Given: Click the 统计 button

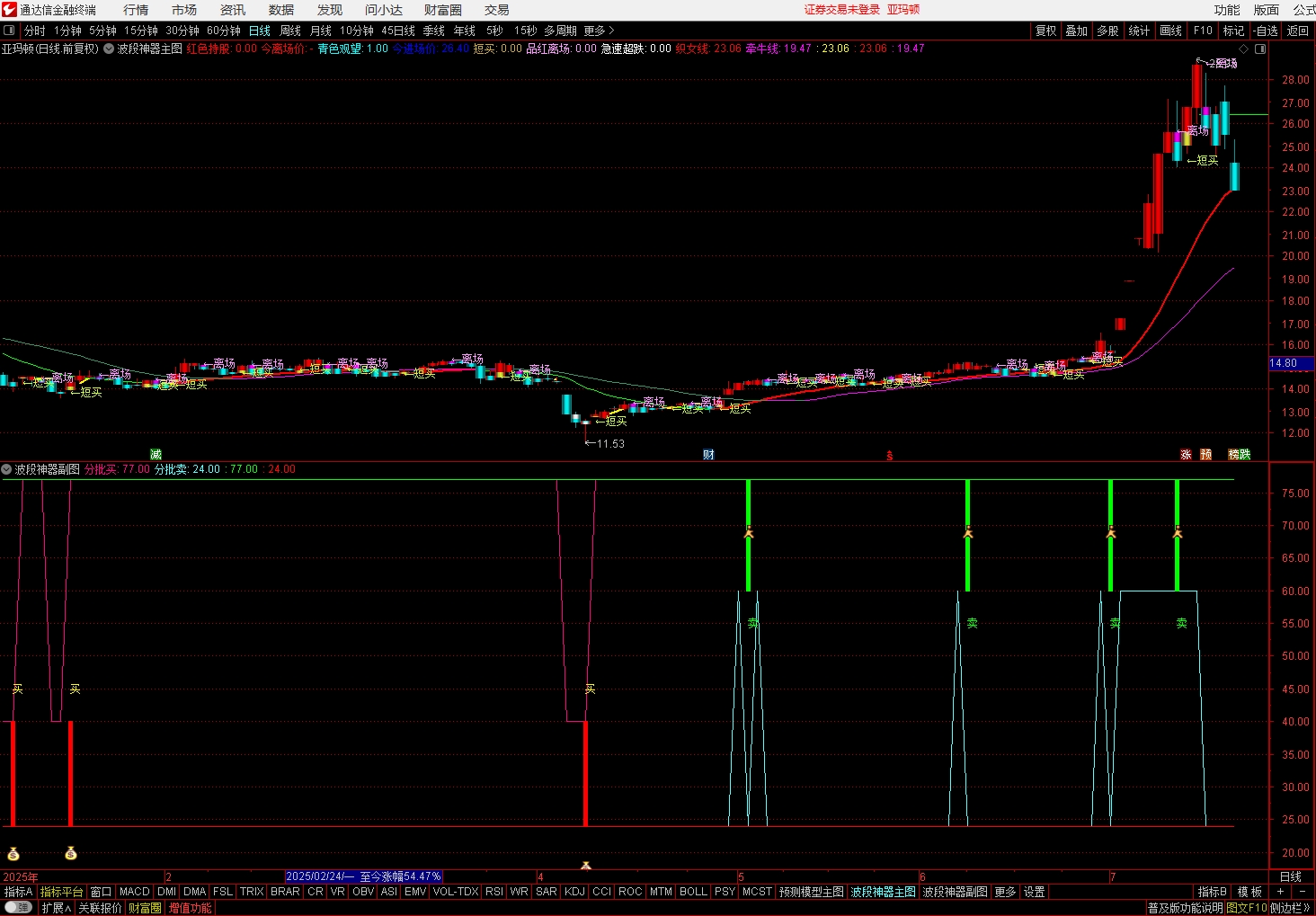Looking at the screenshot, I should [1139, 31].
